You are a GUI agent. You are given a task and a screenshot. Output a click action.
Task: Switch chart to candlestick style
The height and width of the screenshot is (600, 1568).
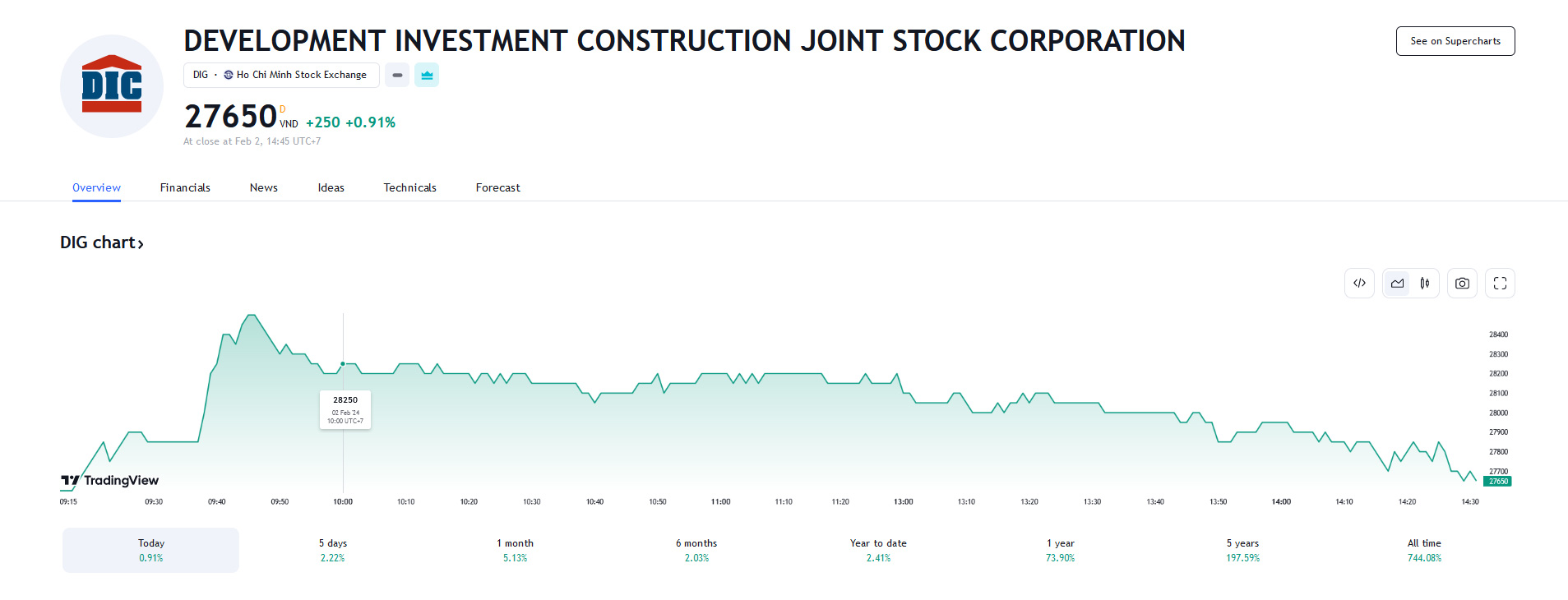point(1425,284)
